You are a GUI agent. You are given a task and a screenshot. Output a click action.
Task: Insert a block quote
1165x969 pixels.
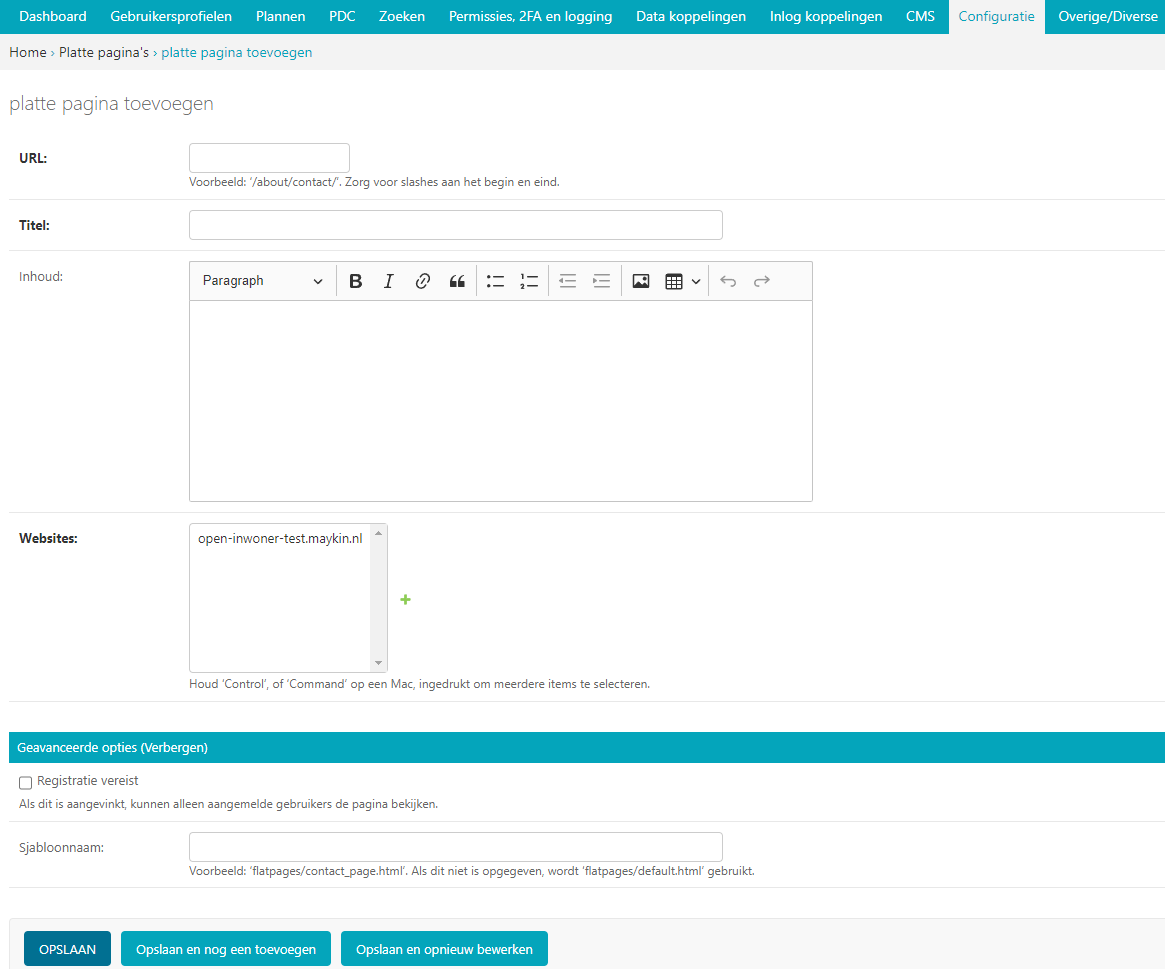click(457, 282)
